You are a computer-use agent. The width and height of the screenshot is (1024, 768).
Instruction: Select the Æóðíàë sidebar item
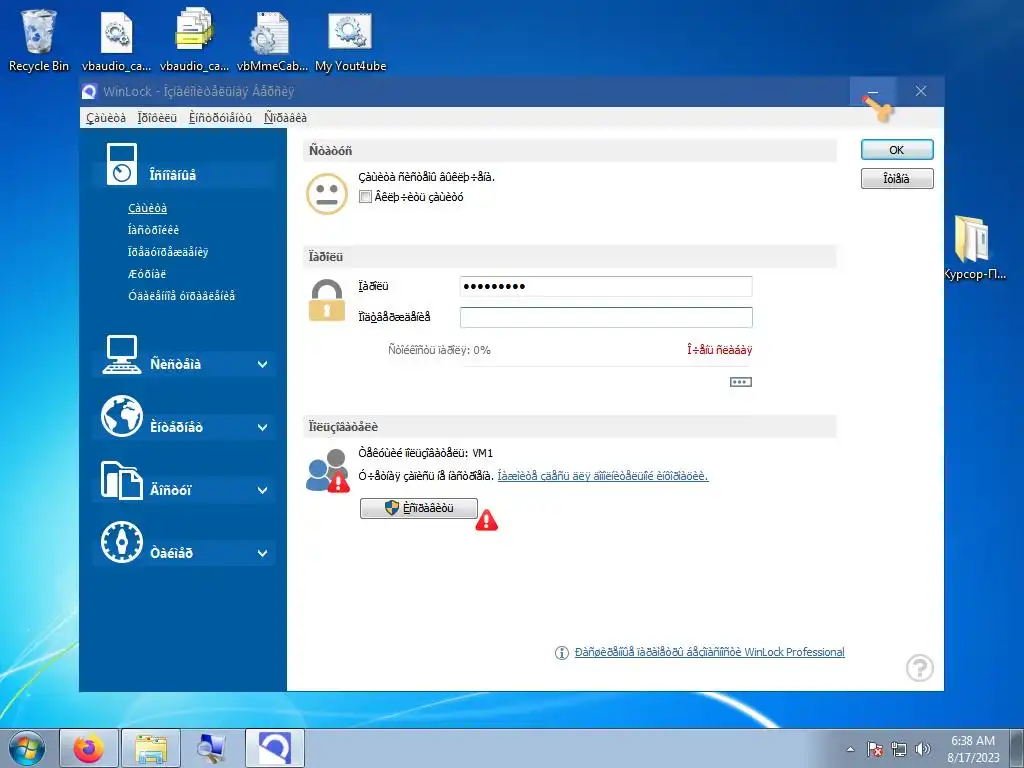coord(147,274)
